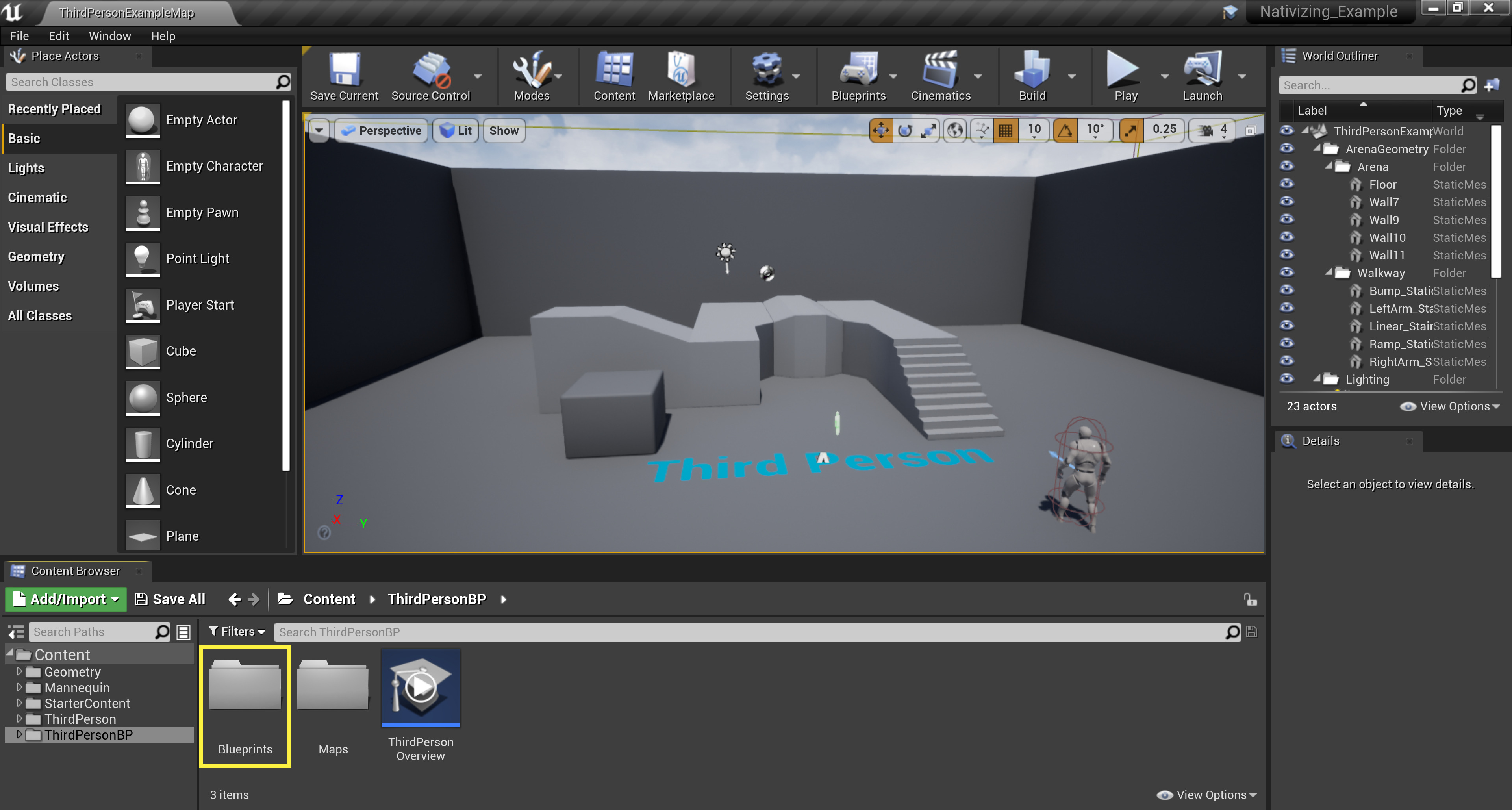Click the Save All button

pyautogui.click(x=170, y=599)
